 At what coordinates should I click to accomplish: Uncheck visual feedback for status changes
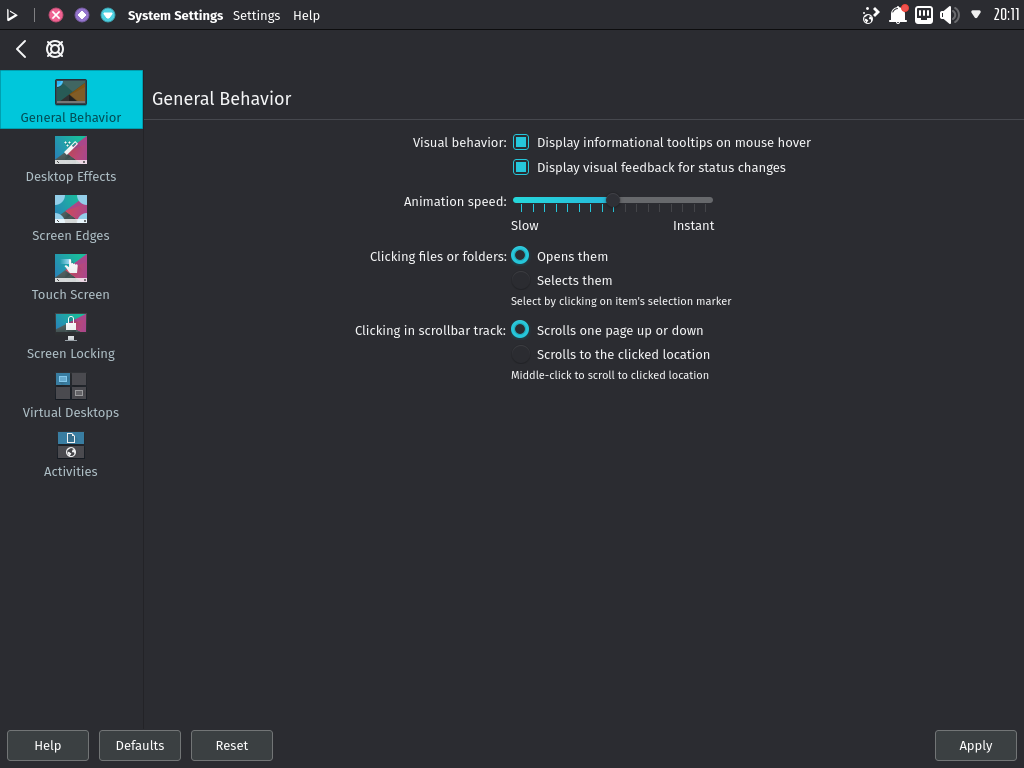(x=520, y=167)
